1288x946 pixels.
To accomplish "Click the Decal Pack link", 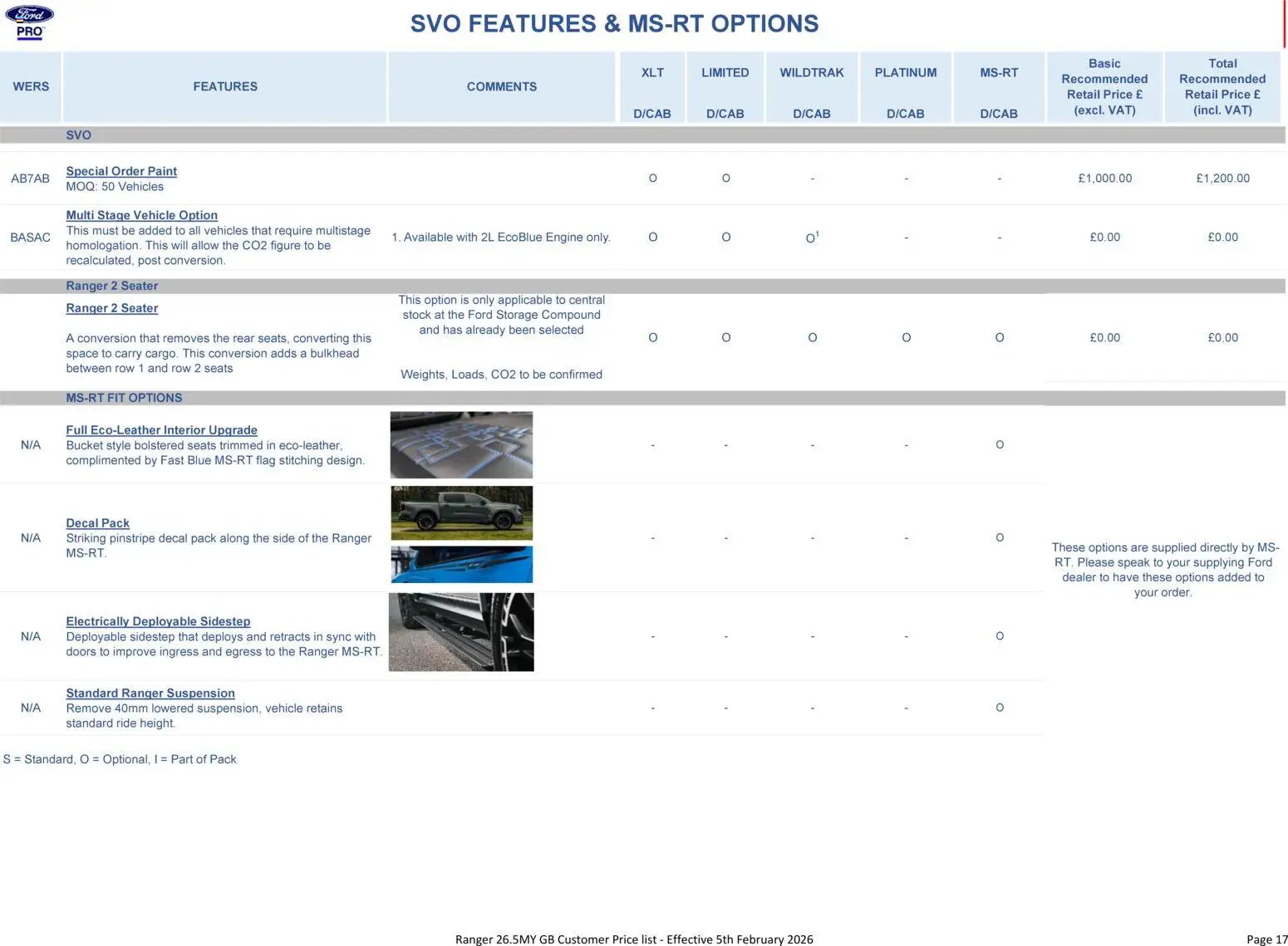I will pyautogui.click(x=97, y=523).
